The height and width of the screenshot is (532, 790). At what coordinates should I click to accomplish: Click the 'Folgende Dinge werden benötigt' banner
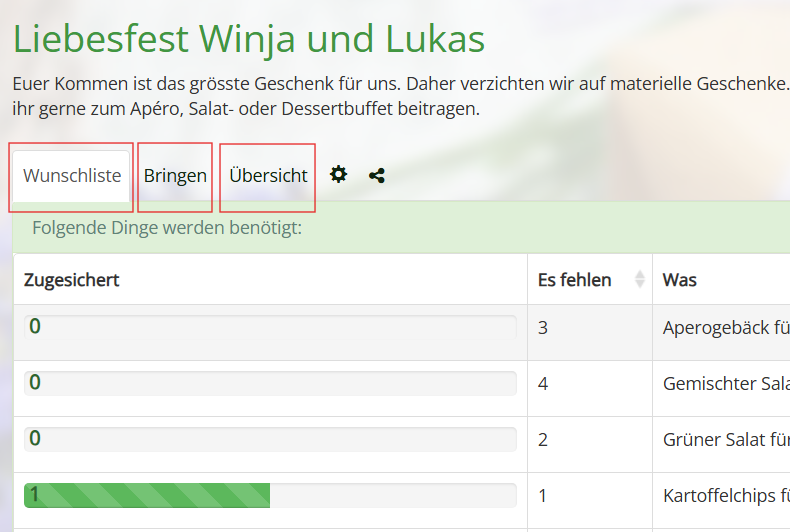(167, 228)
